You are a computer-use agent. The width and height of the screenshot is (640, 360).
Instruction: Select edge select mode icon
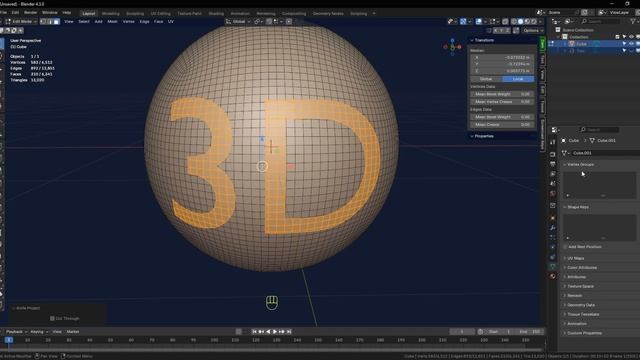50,21
